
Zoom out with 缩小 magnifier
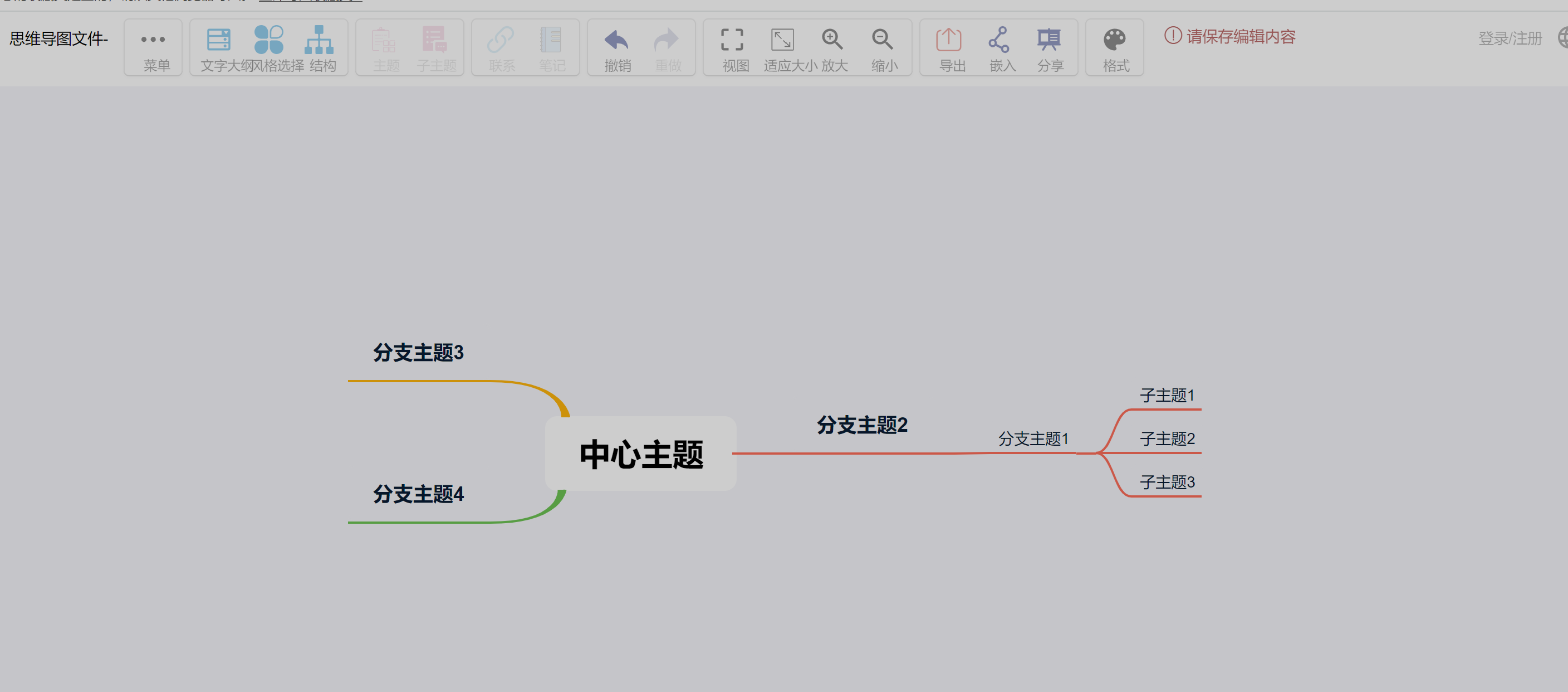[883, 40]
